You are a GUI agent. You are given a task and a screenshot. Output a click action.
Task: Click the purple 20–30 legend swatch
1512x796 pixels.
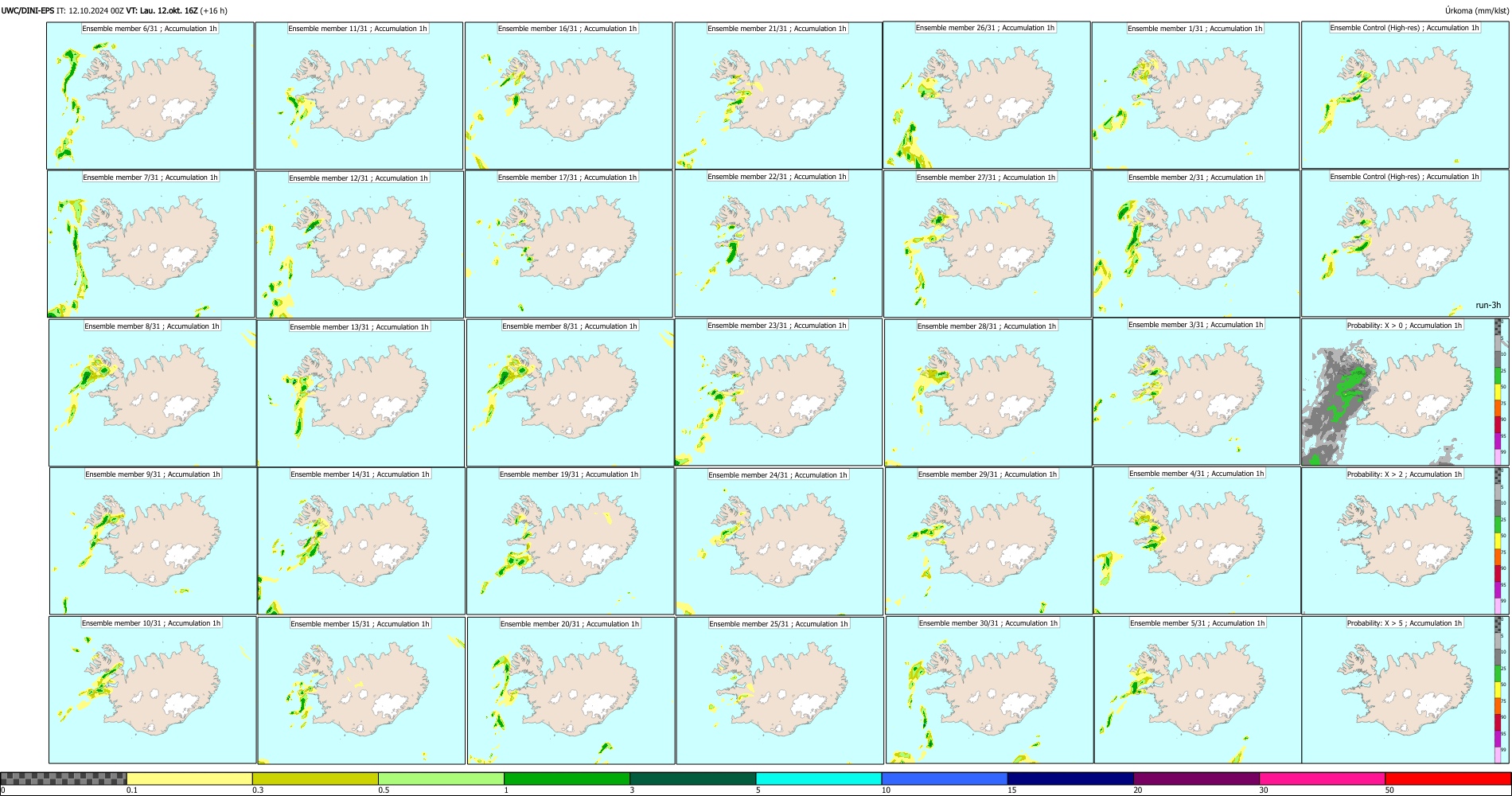[x=1196, y=778]
